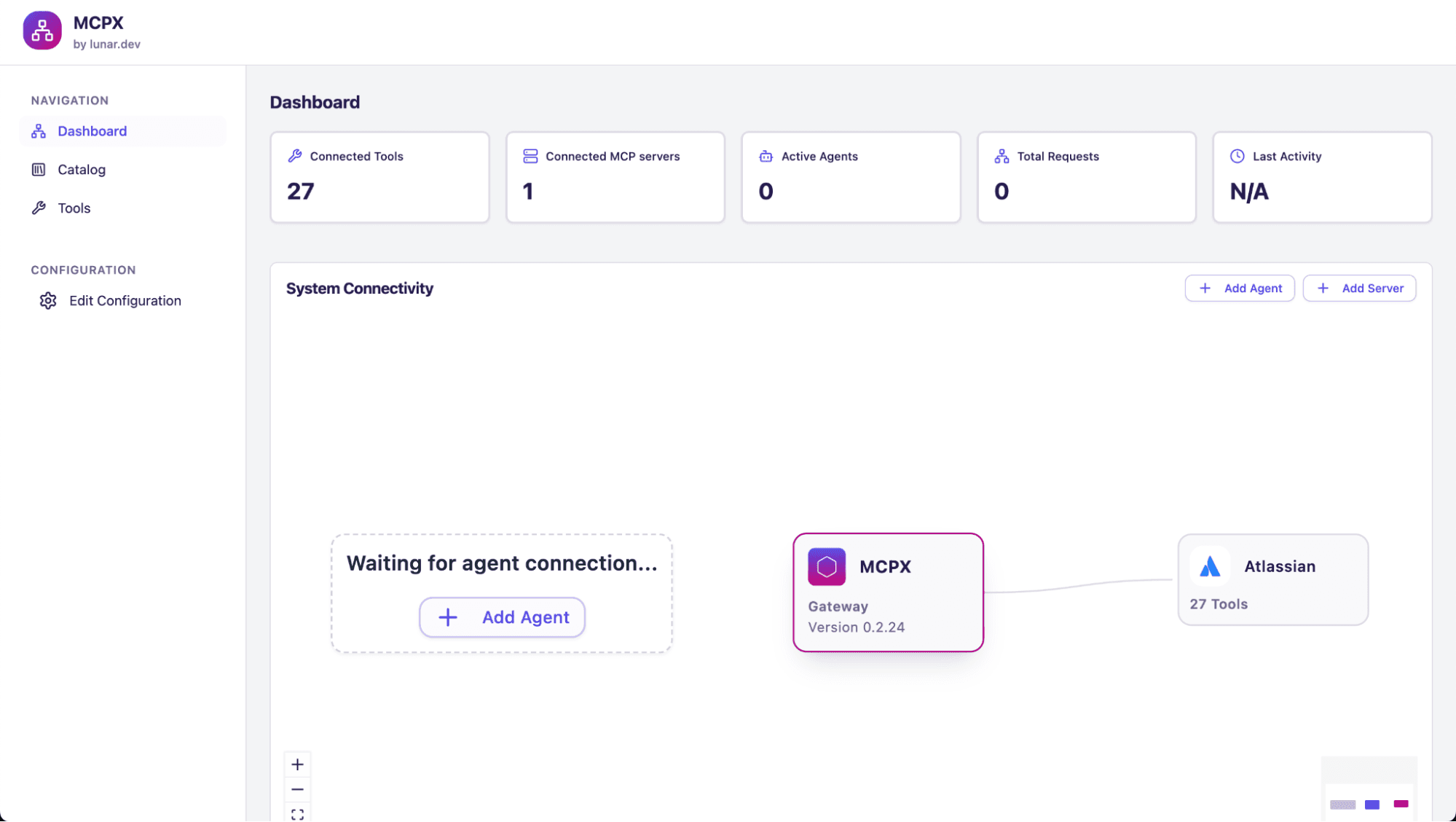Go to the Catalog page
The image size is (1456, 822).
tap(81, 170)
